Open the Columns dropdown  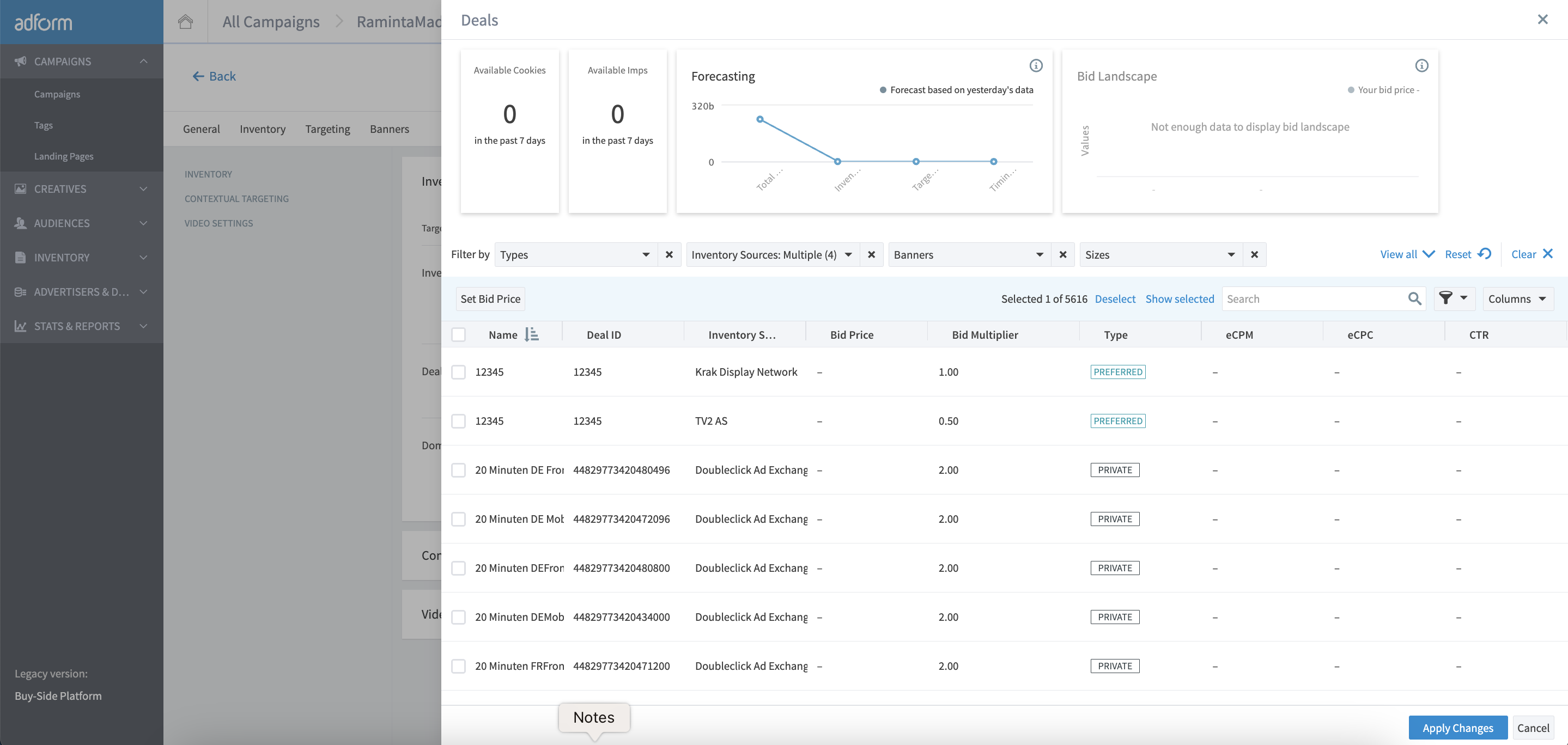click(1518, 299)
